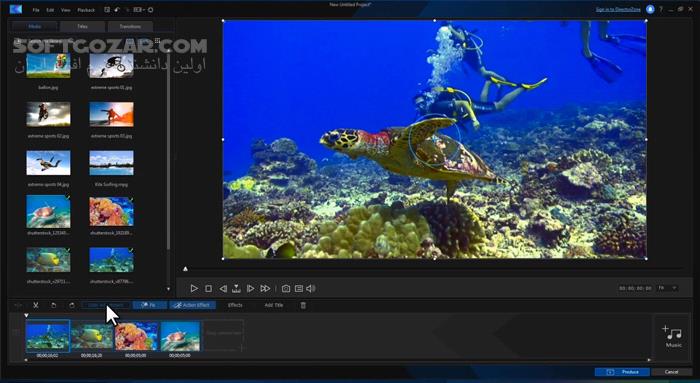
Task: Select fourth timeline clip with turtle
Action: tap(180, 336)
